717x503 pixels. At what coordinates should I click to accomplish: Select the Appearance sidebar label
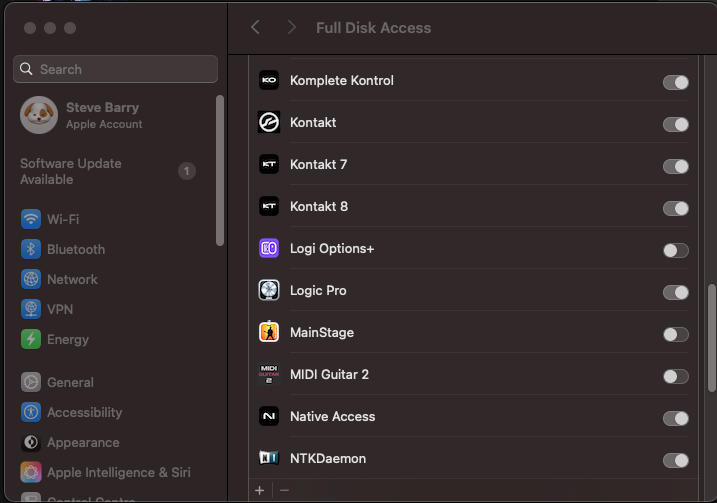click(x=83, y=443)
